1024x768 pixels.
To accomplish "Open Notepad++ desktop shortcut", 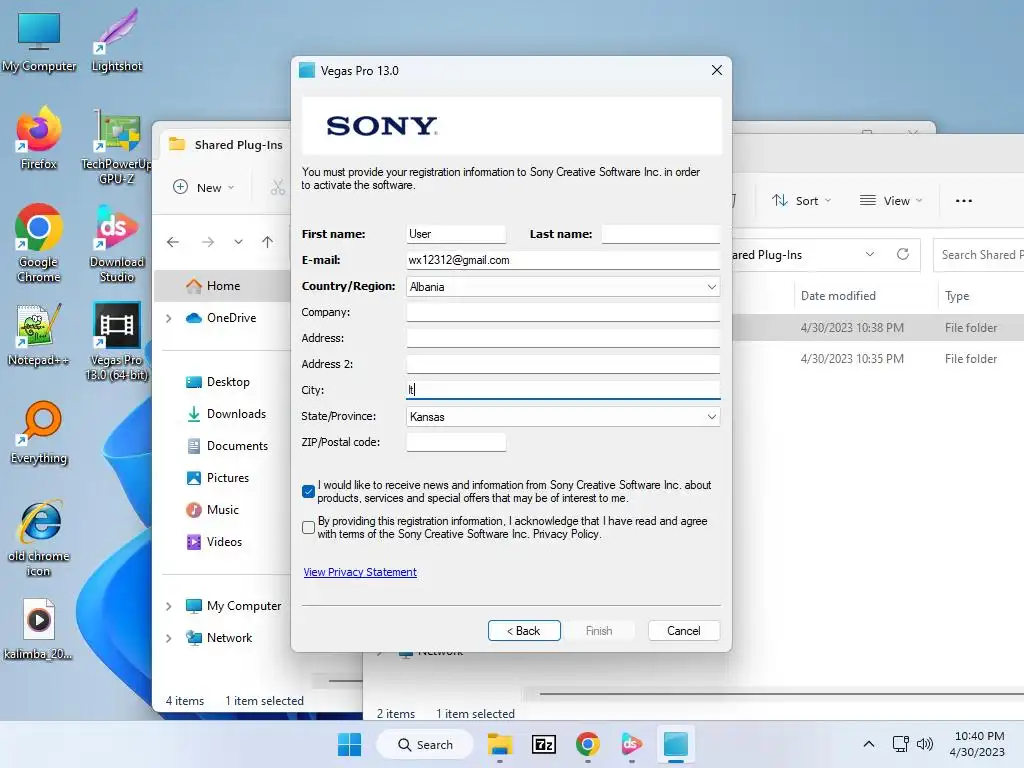I will (x=39, y=334).
